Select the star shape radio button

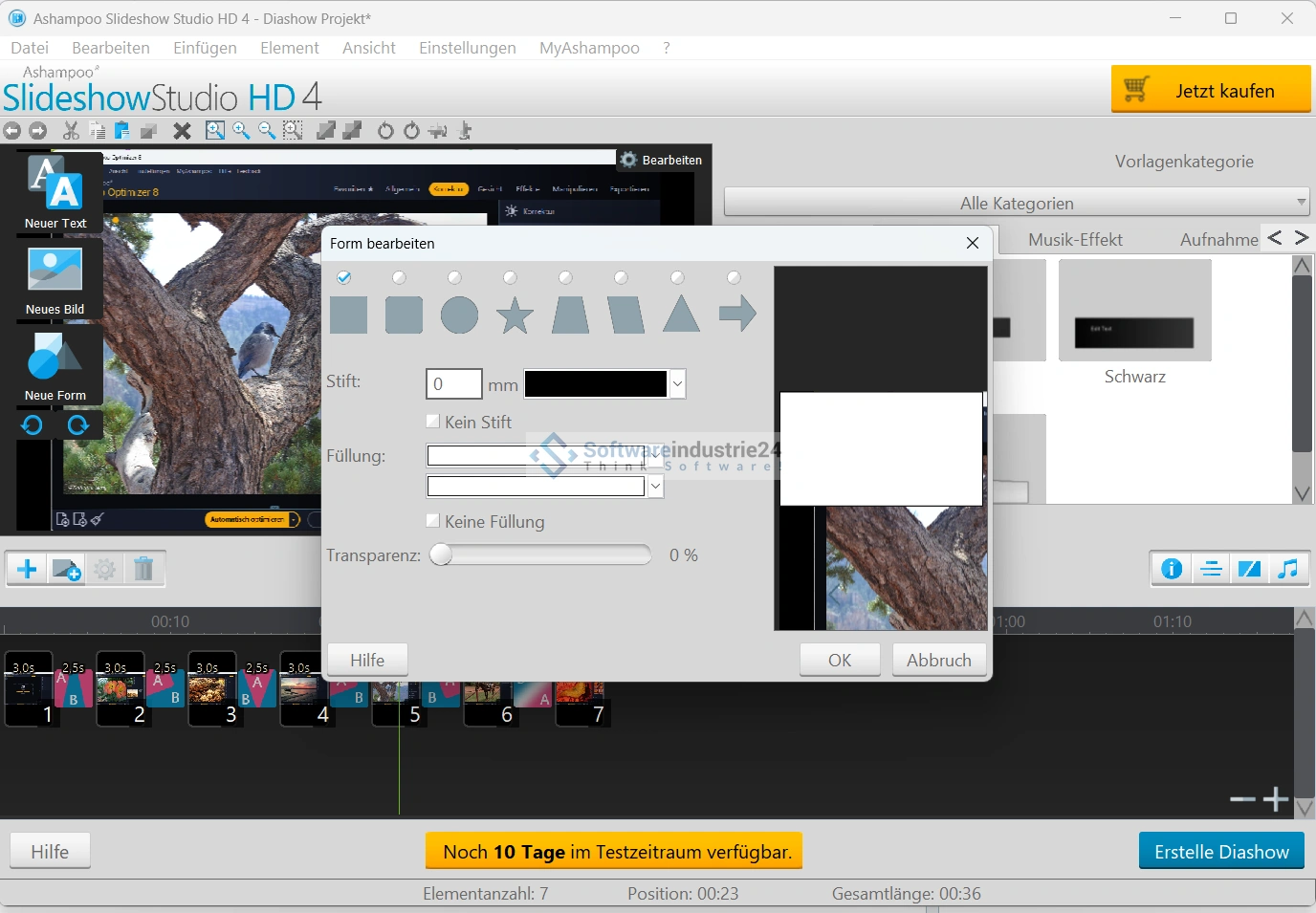[x=510, y=277]
